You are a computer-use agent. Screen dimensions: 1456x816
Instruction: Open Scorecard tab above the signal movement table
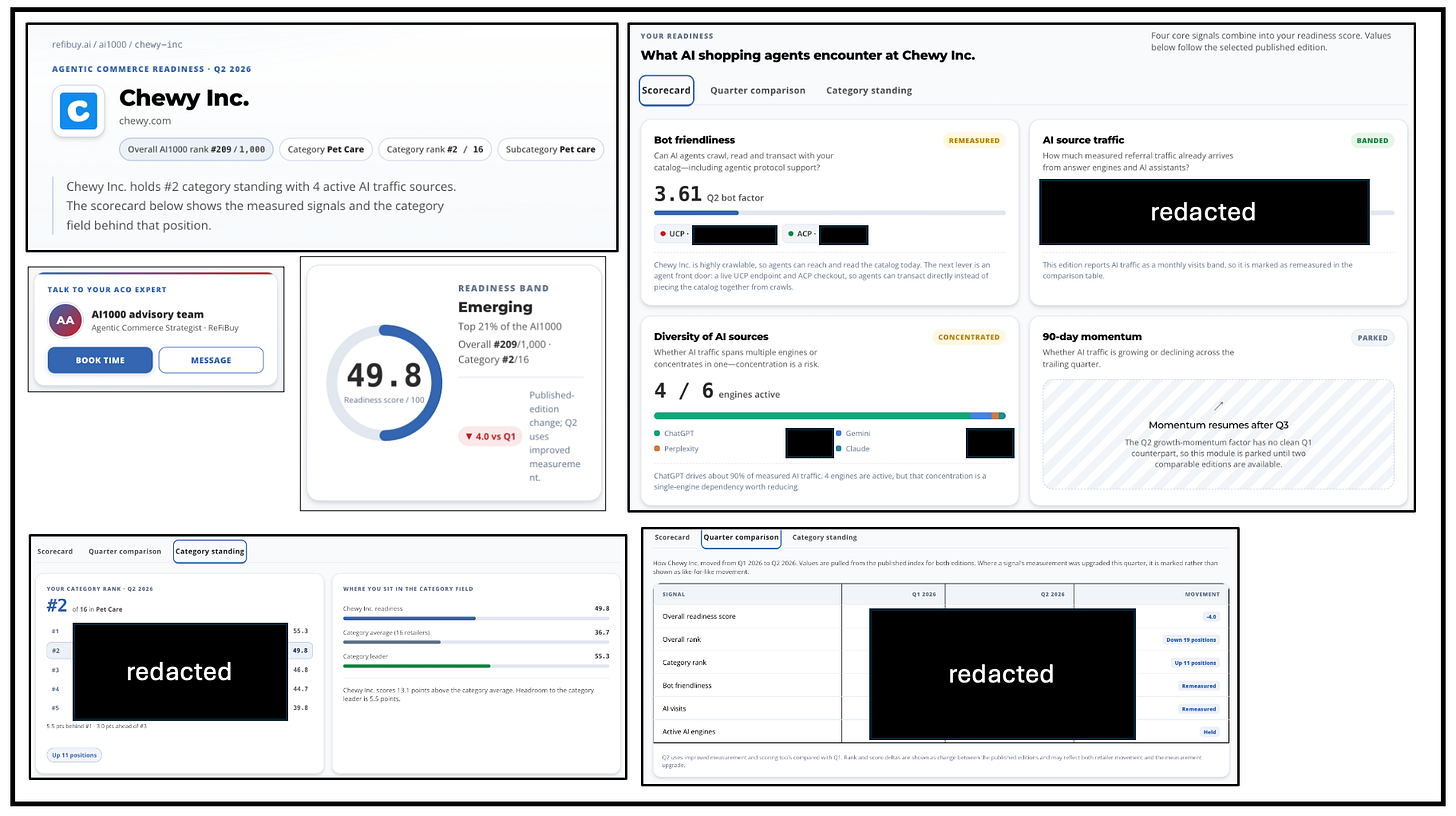[x=673, y=538]
